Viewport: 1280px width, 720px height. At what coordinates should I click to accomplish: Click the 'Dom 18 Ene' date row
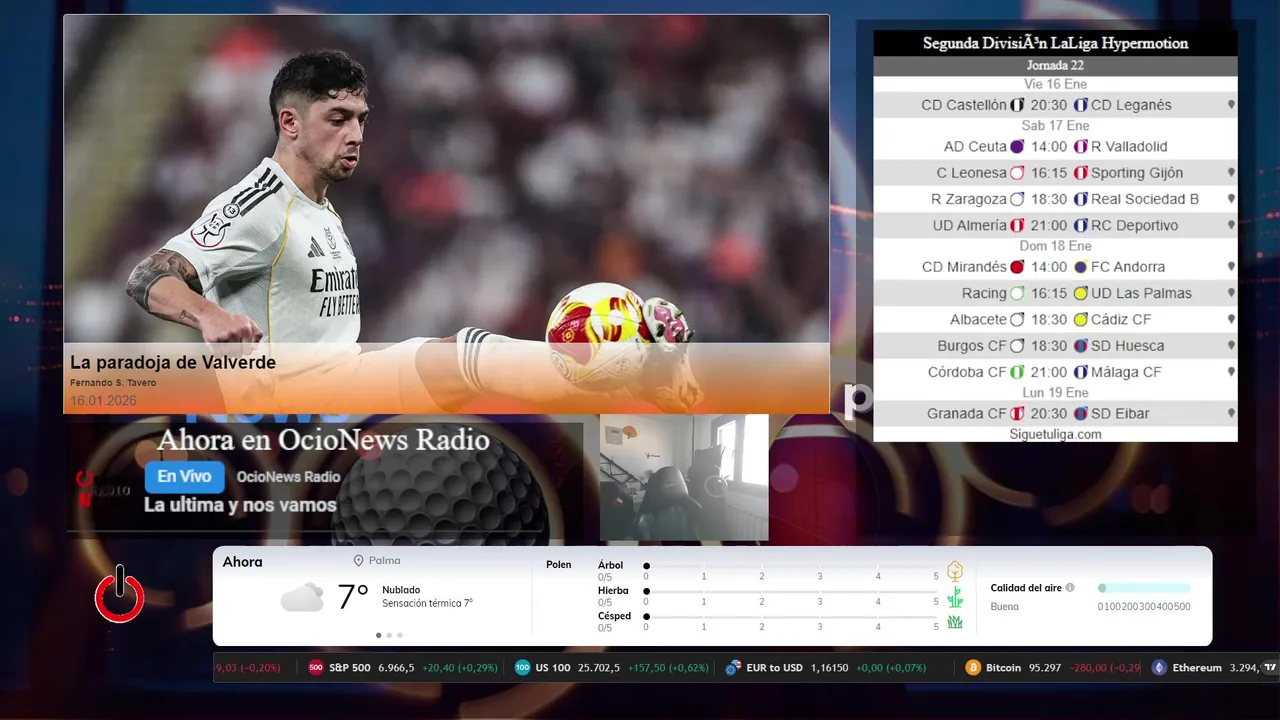[1055, 246]
